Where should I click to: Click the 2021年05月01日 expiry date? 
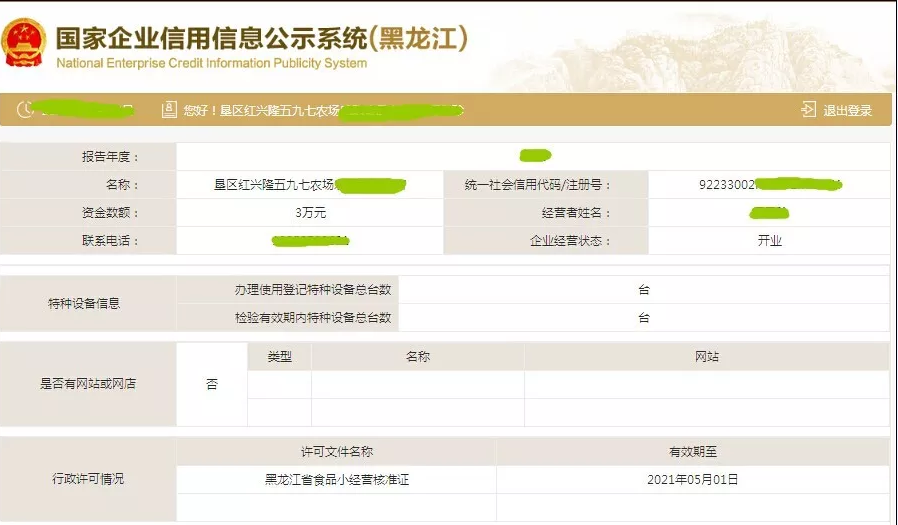pos(692,480)
